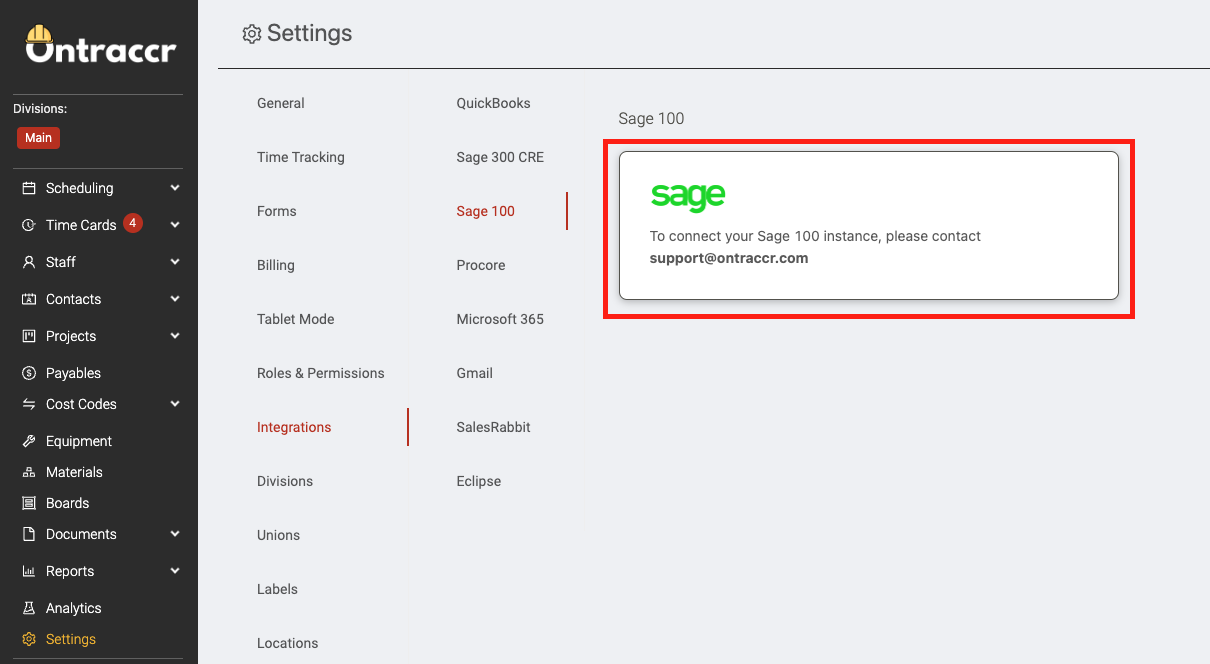The width and height of the screenshot is (1210, 664).
Task: Open the General settings tab
Action: (281, 103)
